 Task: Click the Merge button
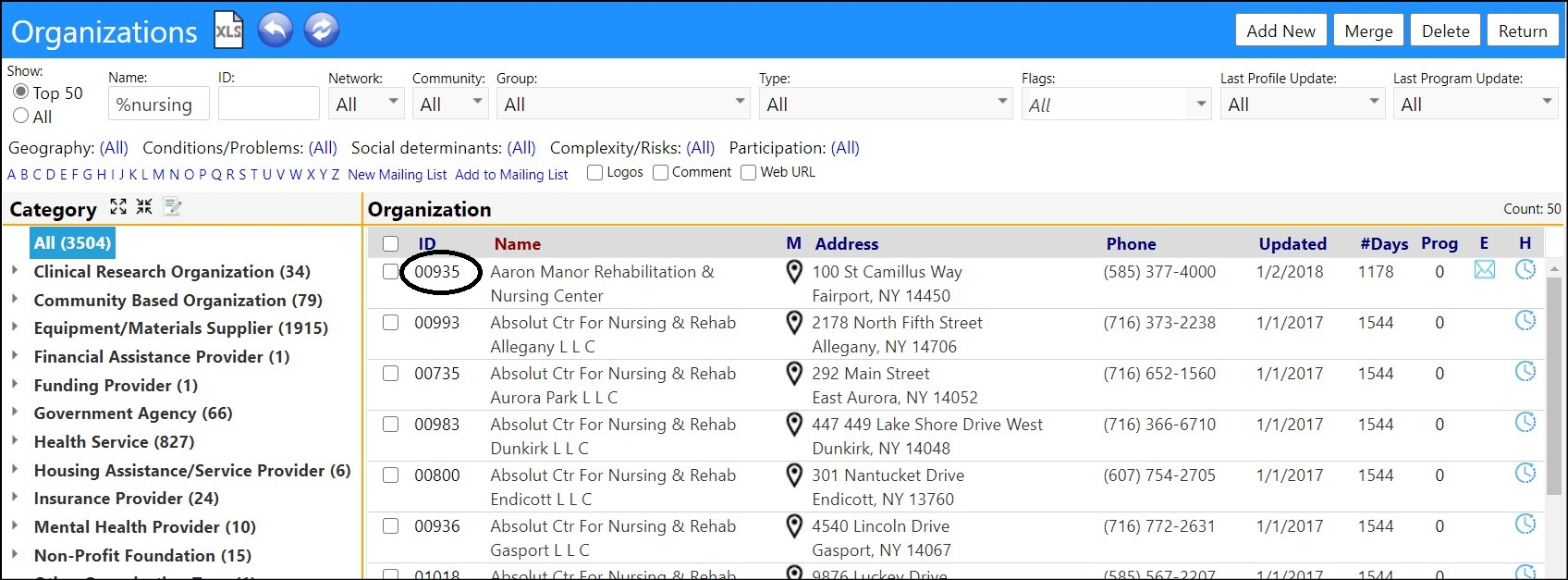1368,31
